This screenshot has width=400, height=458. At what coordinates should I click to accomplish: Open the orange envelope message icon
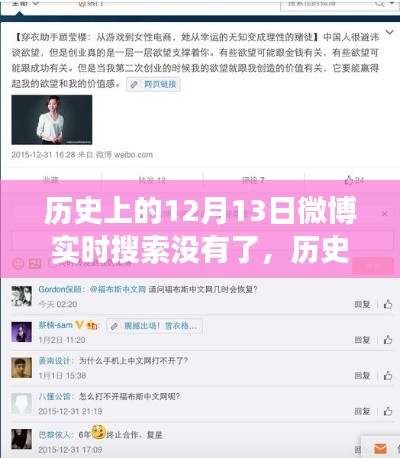click(x=380, y=449)
